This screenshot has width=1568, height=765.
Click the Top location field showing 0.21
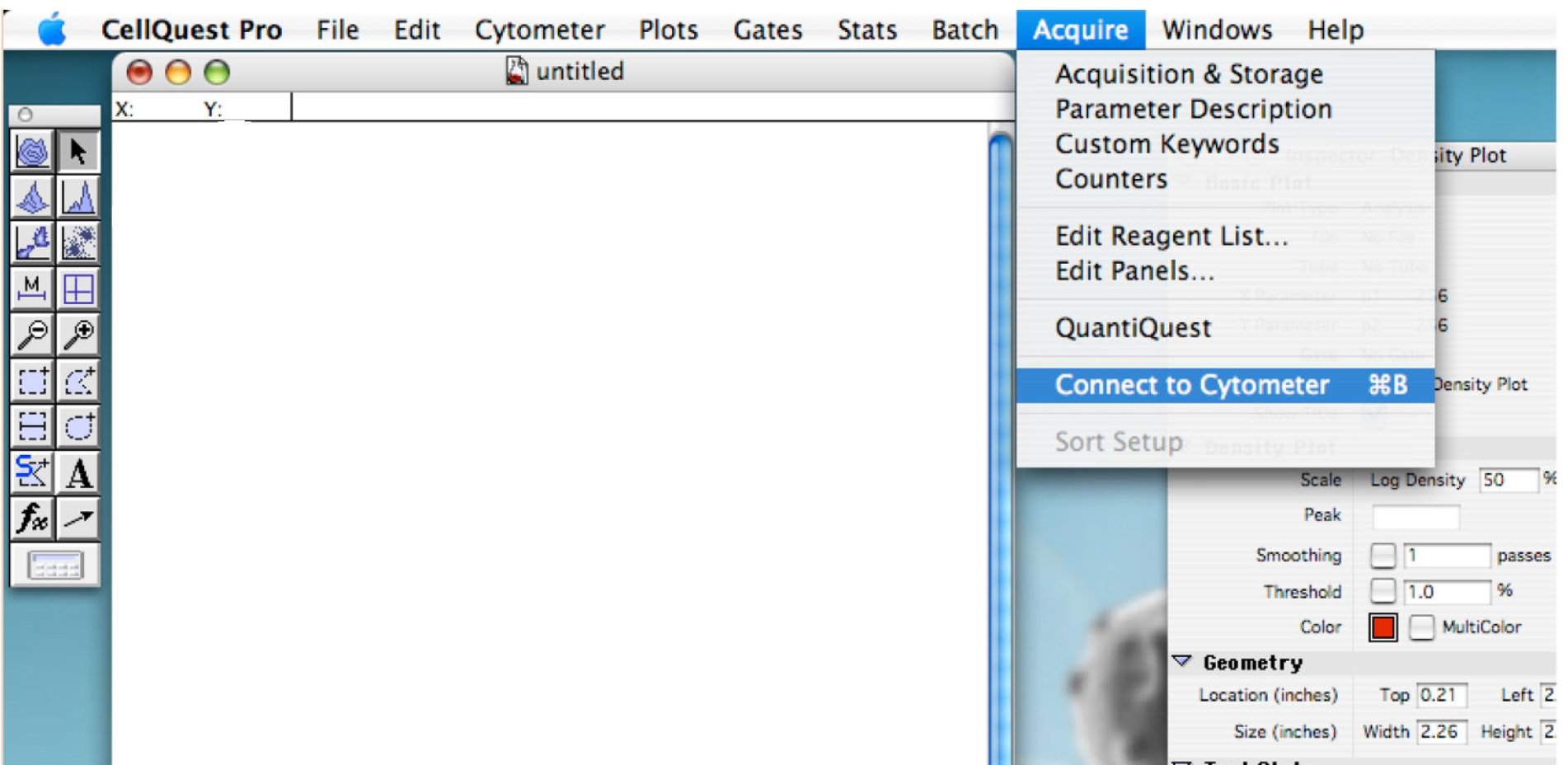(x=1442, y=695)
